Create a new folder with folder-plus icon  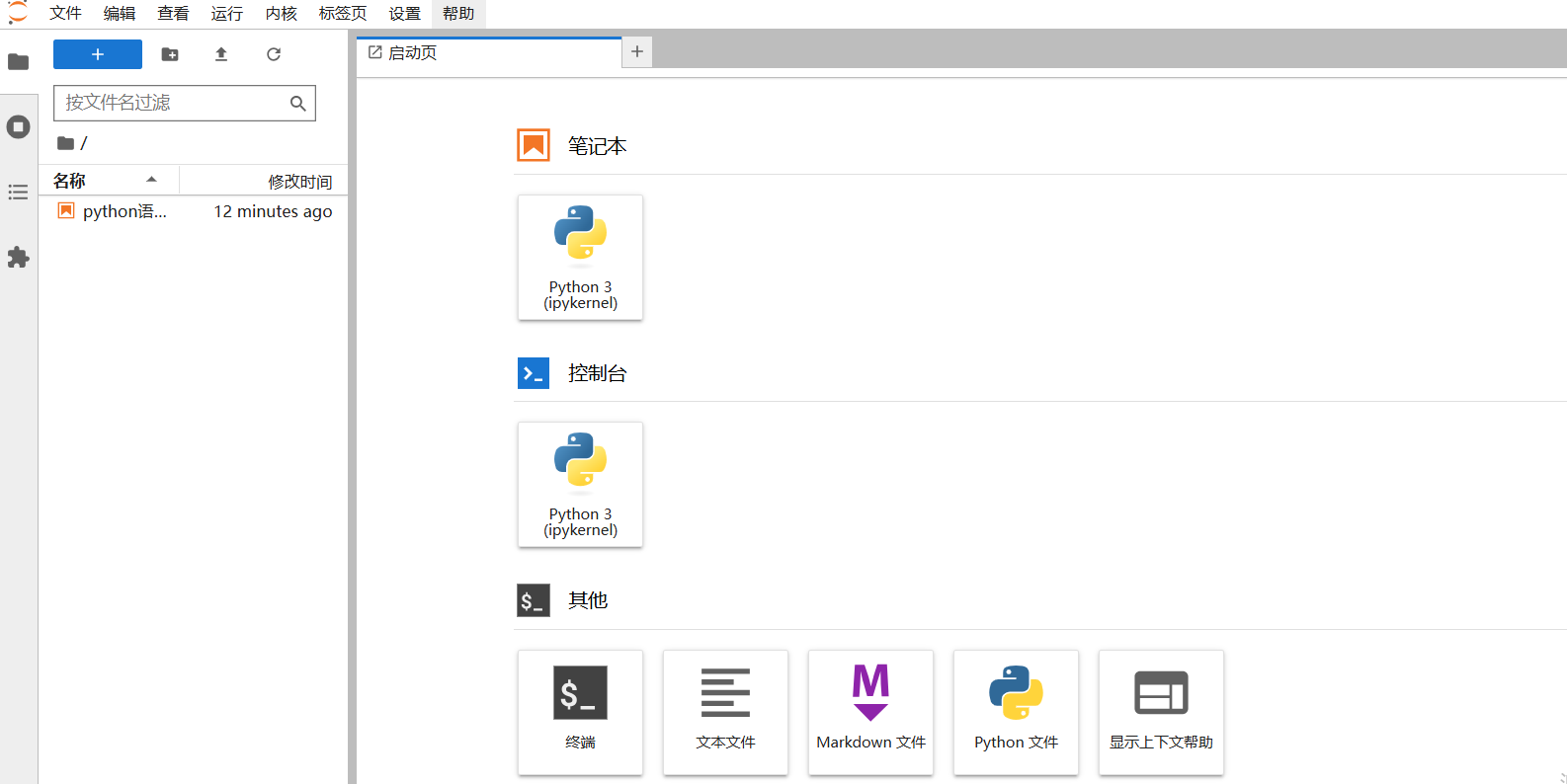(x=170, y=54)
